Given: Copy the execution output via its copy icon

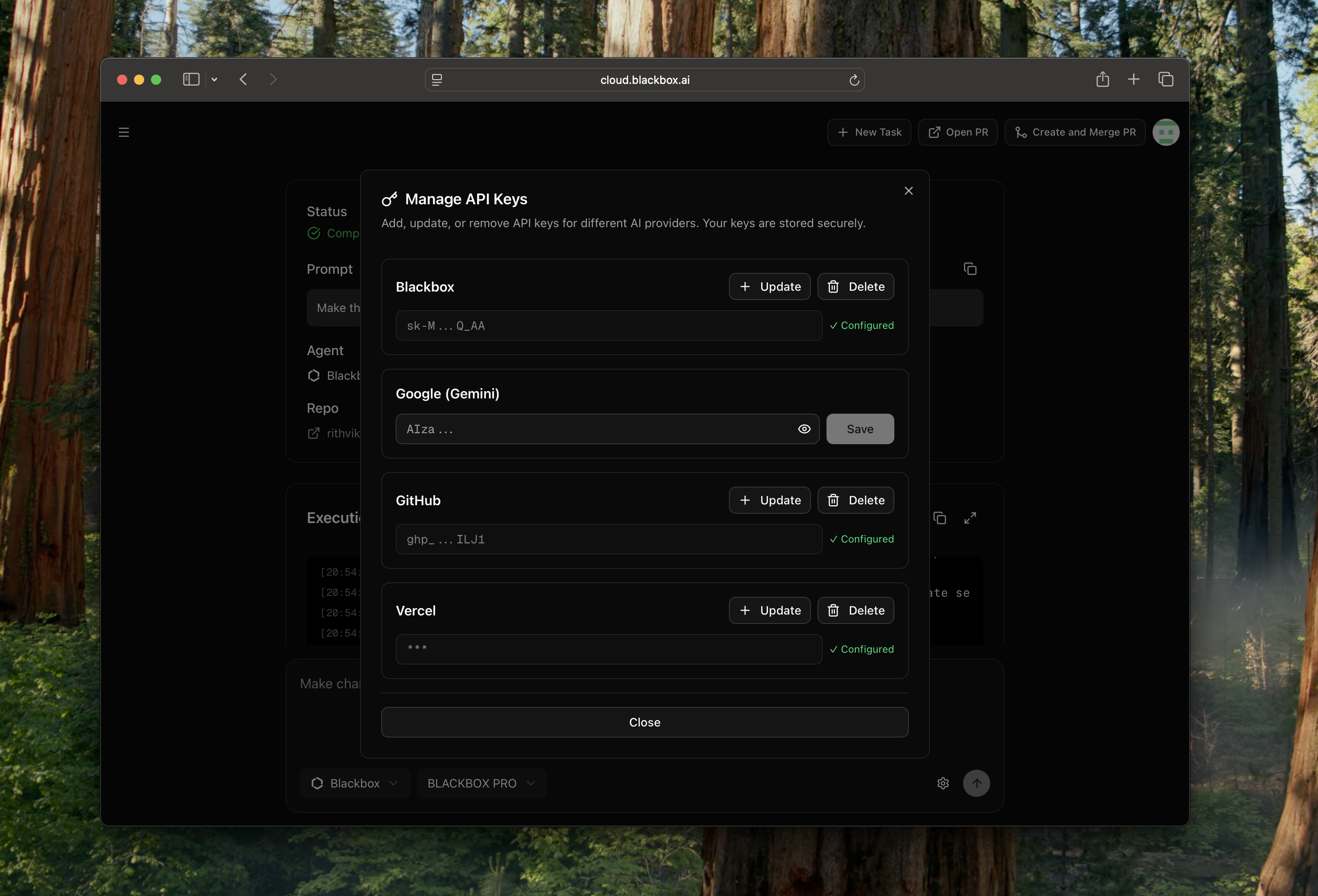Looking at the screenshot, I should coord(940,518).
